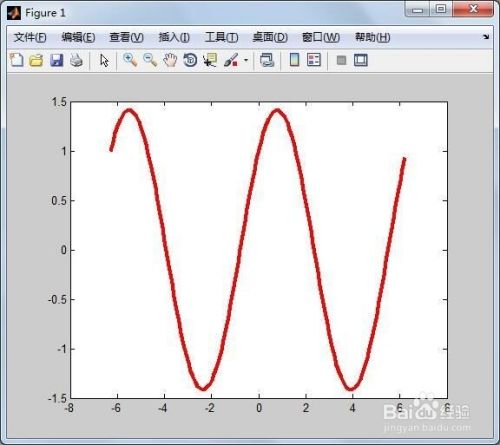Open the 查看(V) menu
500x445 pixels.
click(127, 37)
